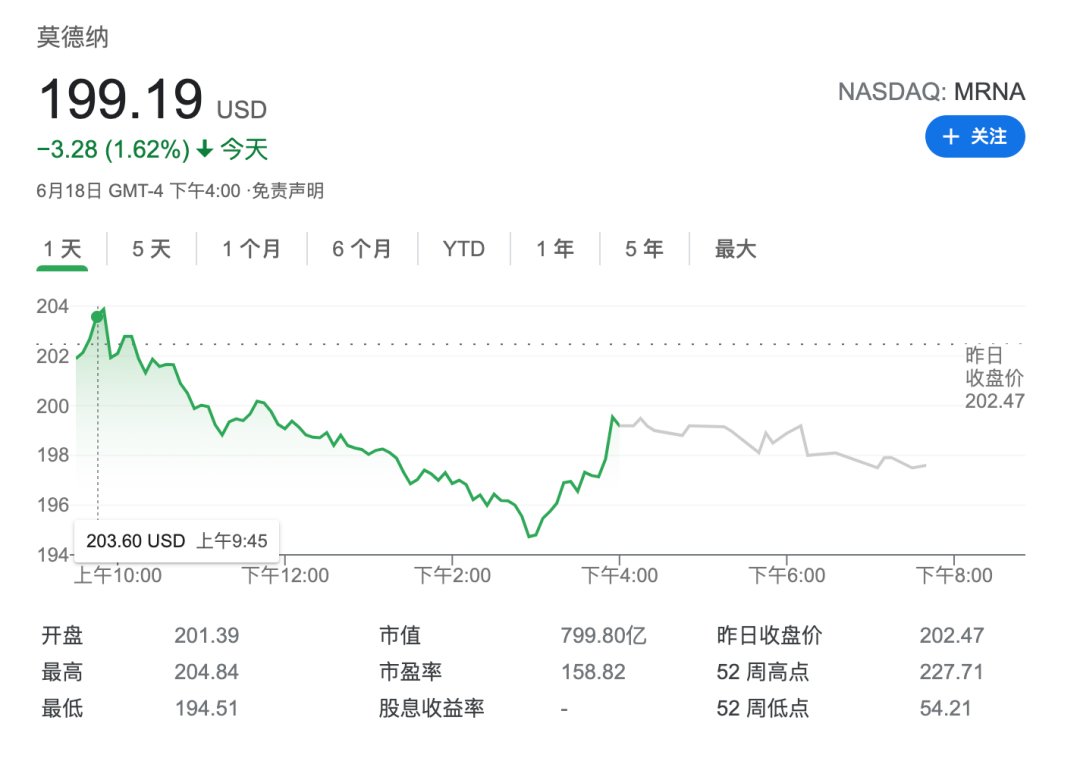The height and width of the screenshot is (758, 1080).
Task: Click the 昨日收盘价 value 202.47 in table
Action: pyautogui.click(x=952, y=635)
